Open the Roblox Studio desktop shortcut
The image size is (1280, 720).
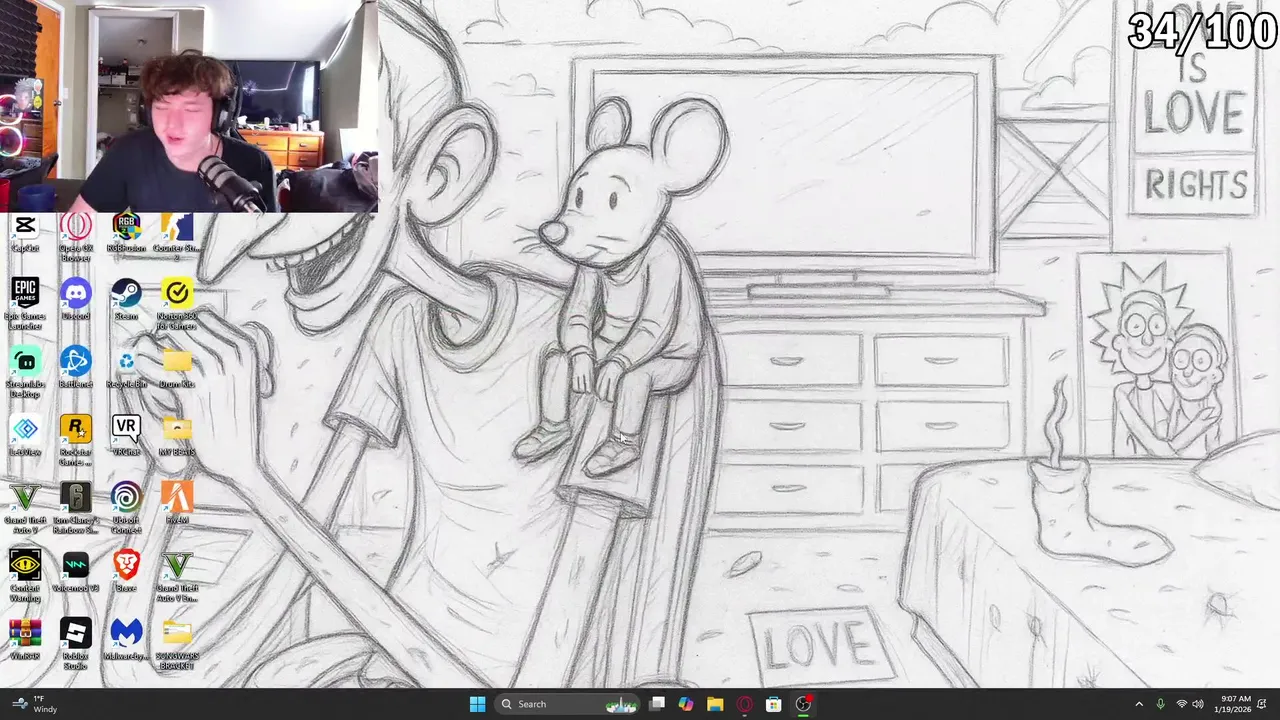pyautogui.click(x=76, y=644)
